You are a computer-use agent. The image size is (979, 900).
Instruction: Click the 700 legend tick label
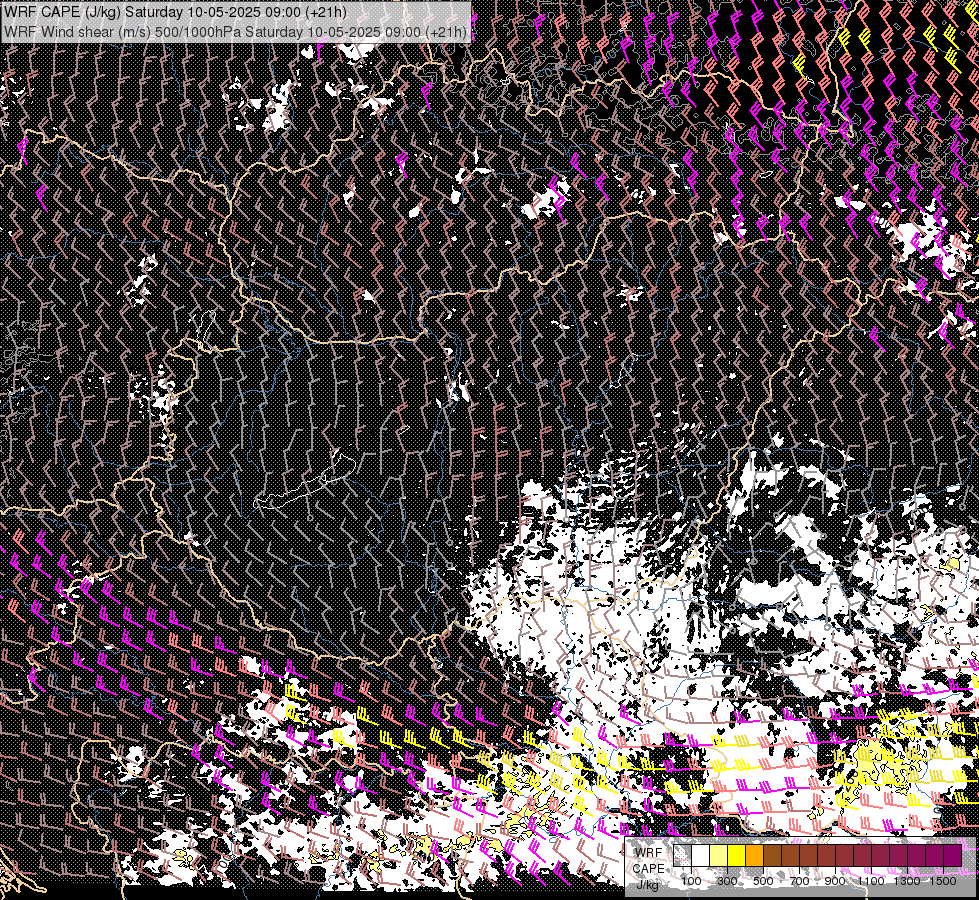click(x=799, y=881)
